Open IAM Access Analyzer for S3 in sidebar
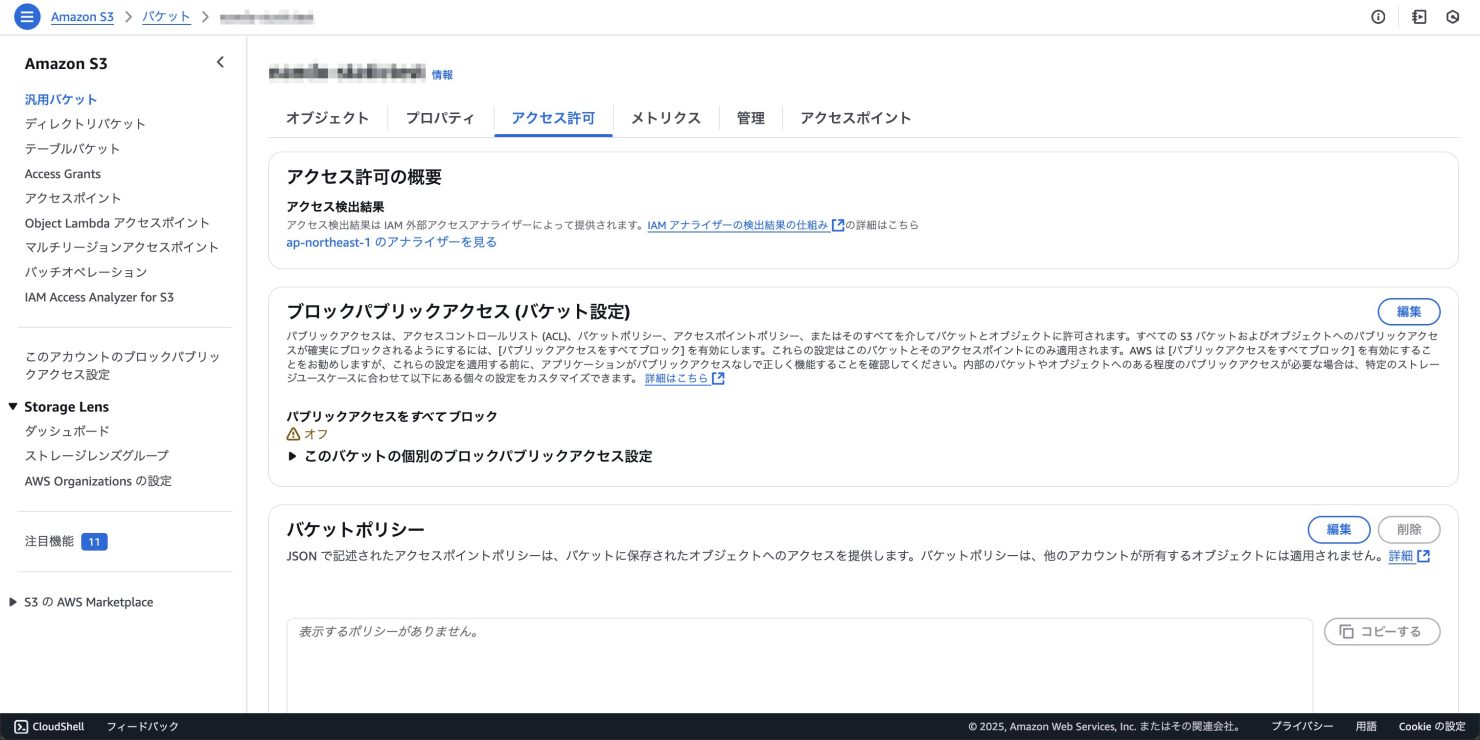 click(99, 297)
